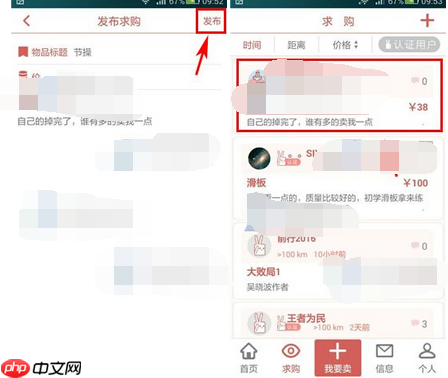448x378 pixels.
Task: Go back from the 发布求购 screen
Action: 26,21
